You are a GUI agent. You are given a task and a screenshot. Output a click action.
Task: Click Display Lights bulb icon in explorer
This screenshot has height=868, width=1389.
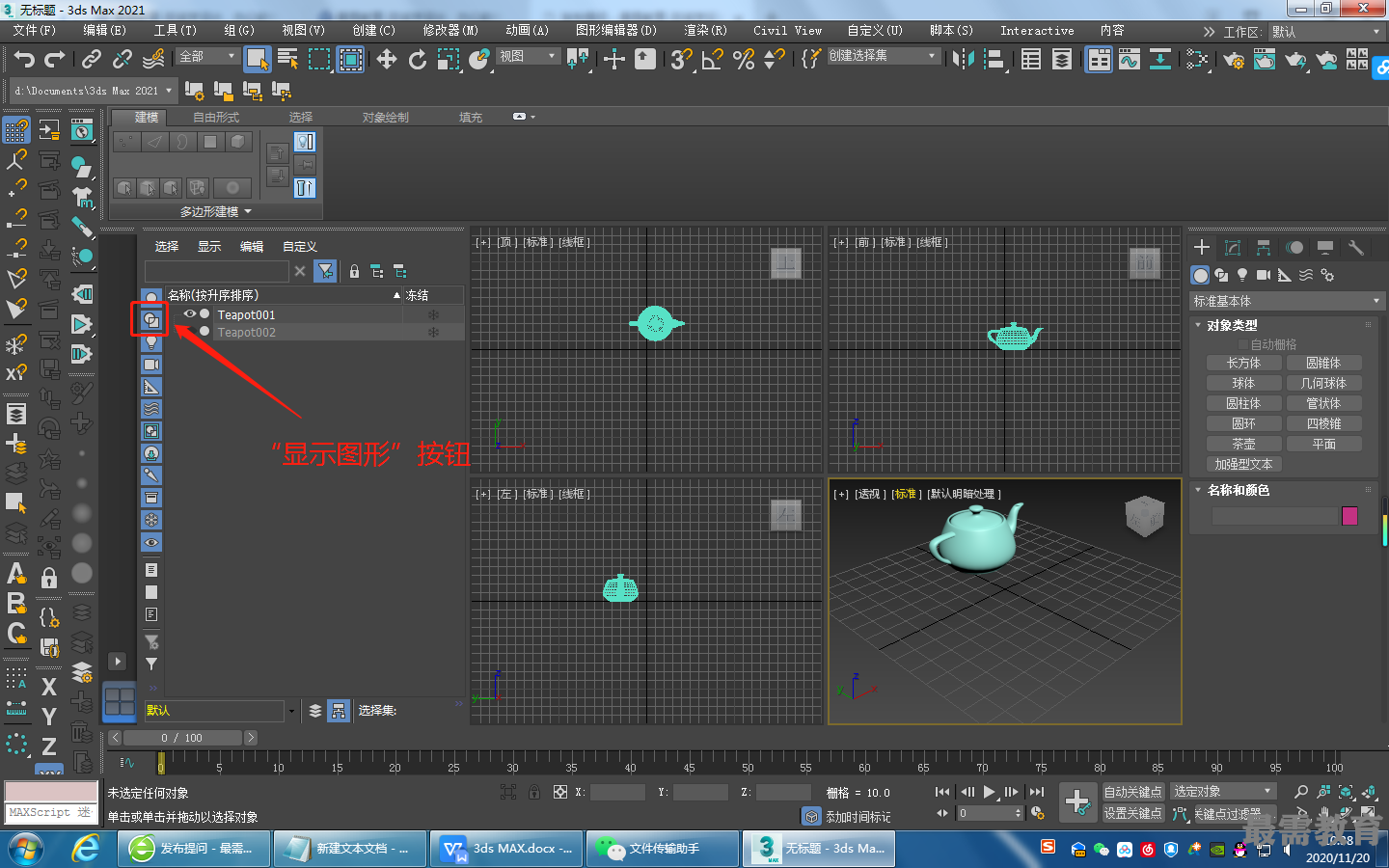pos(151,342)
